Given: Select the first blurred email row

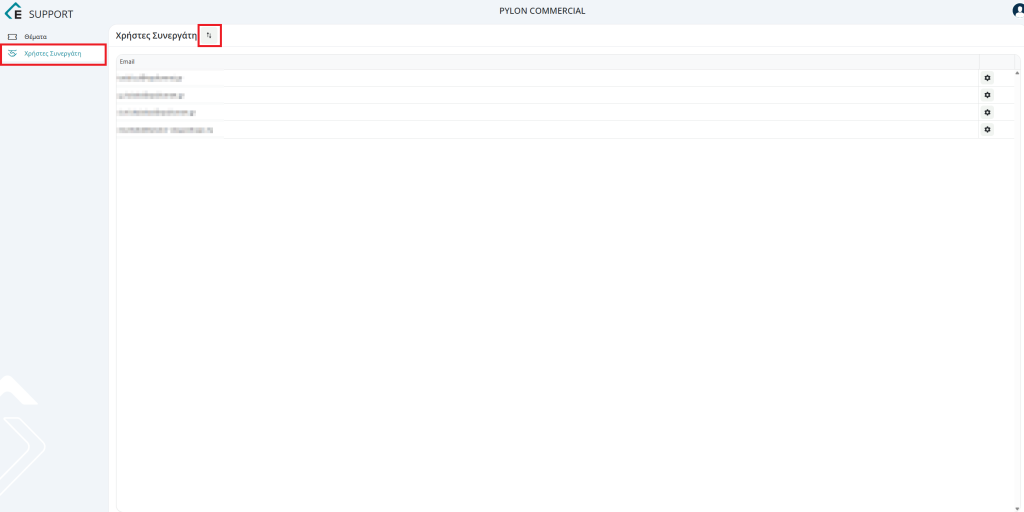Looking at the screenshot, I should click(150, 78).
